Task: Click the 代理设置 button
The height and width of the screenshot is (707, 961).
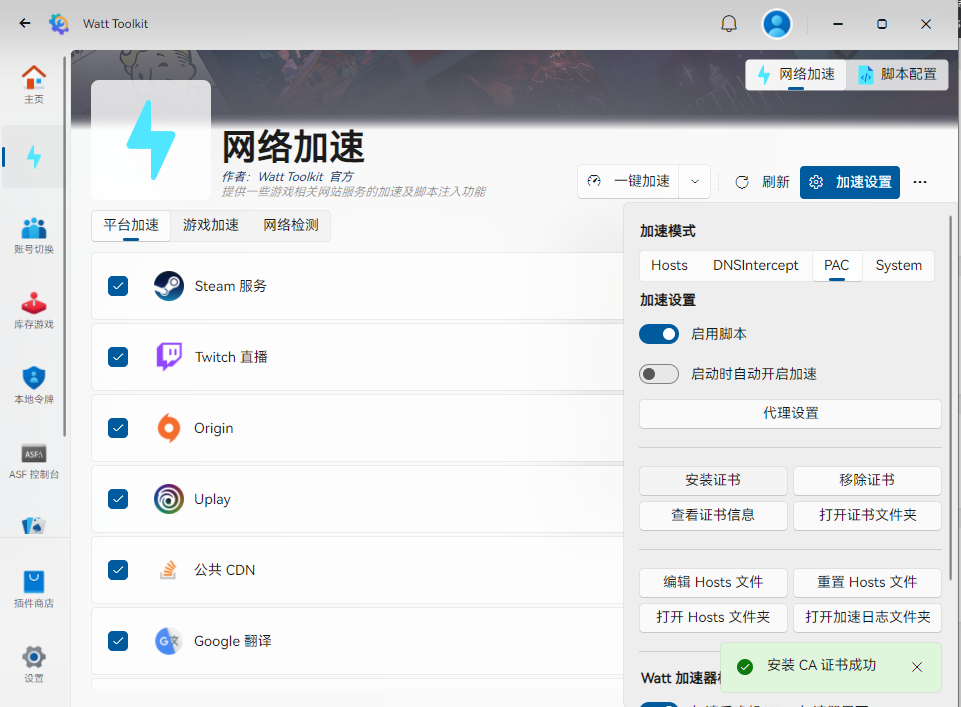Action: (x=790, y=413)
